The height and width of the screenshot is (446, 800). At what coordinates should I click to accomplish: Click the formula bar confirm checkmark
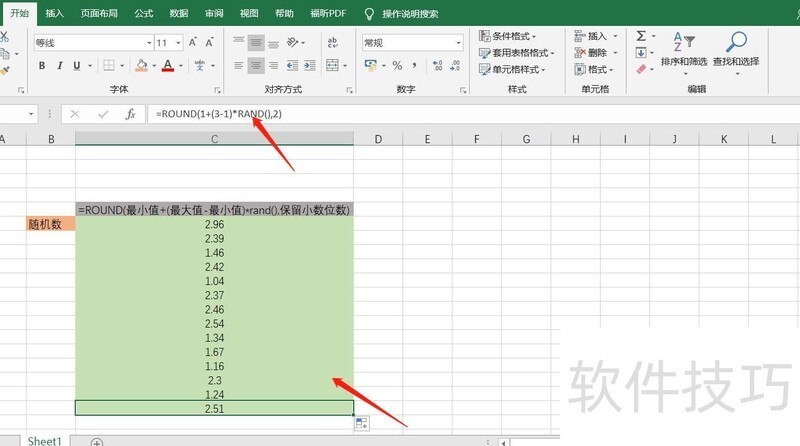pyautogui.click(x=103, y=114)
